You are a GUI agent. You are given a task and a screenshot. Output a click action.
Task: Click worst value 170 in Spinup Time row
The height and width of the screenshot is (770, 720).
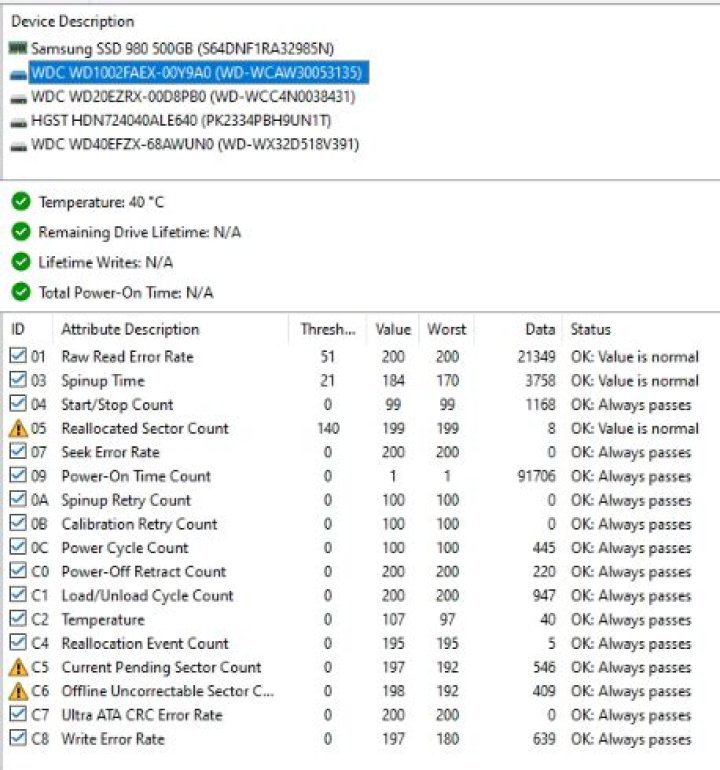[x=447, y=381]
